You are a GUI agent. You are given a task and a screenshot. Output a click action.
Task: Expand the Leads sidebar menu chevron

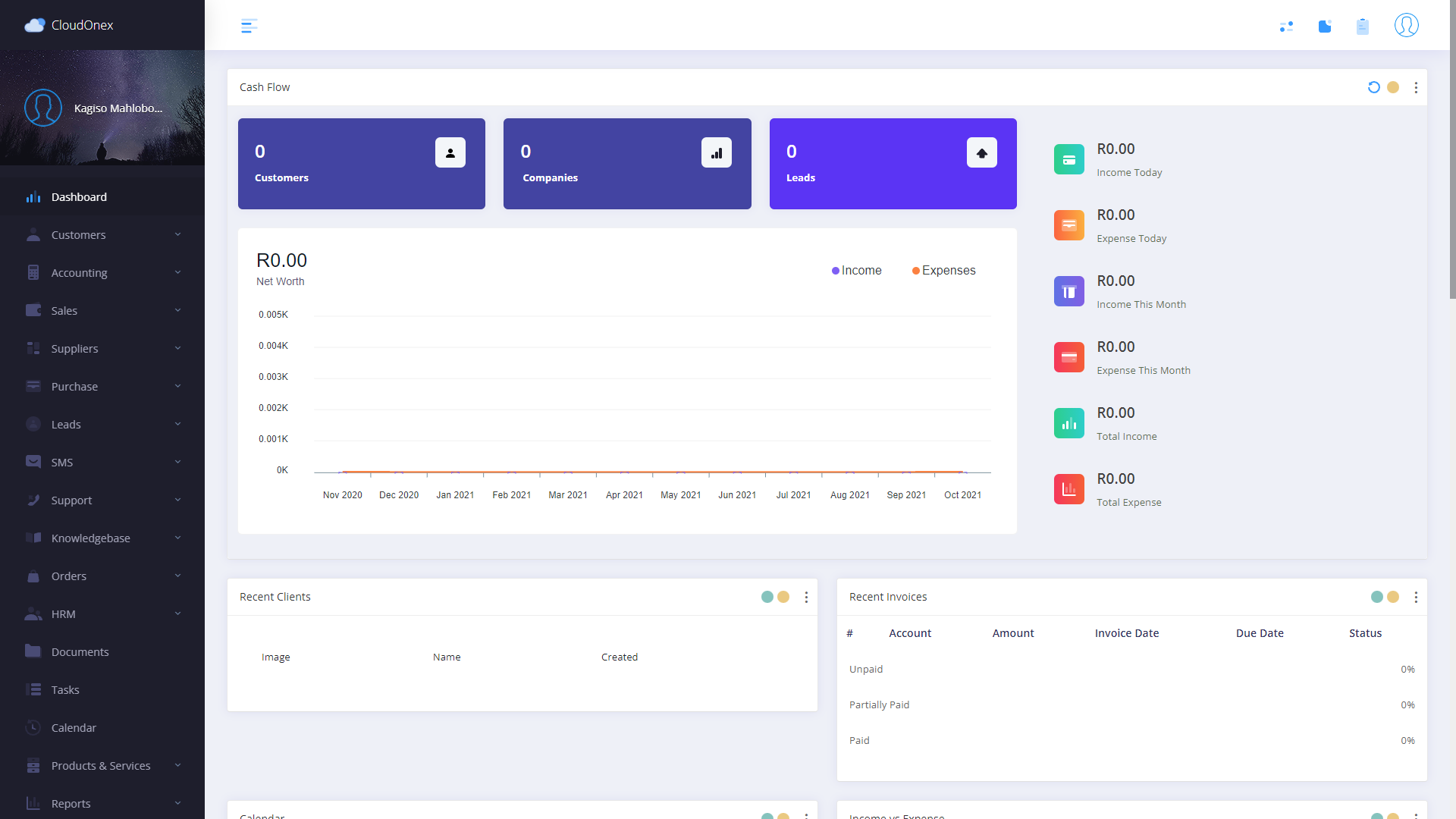(x=177, y=424)
